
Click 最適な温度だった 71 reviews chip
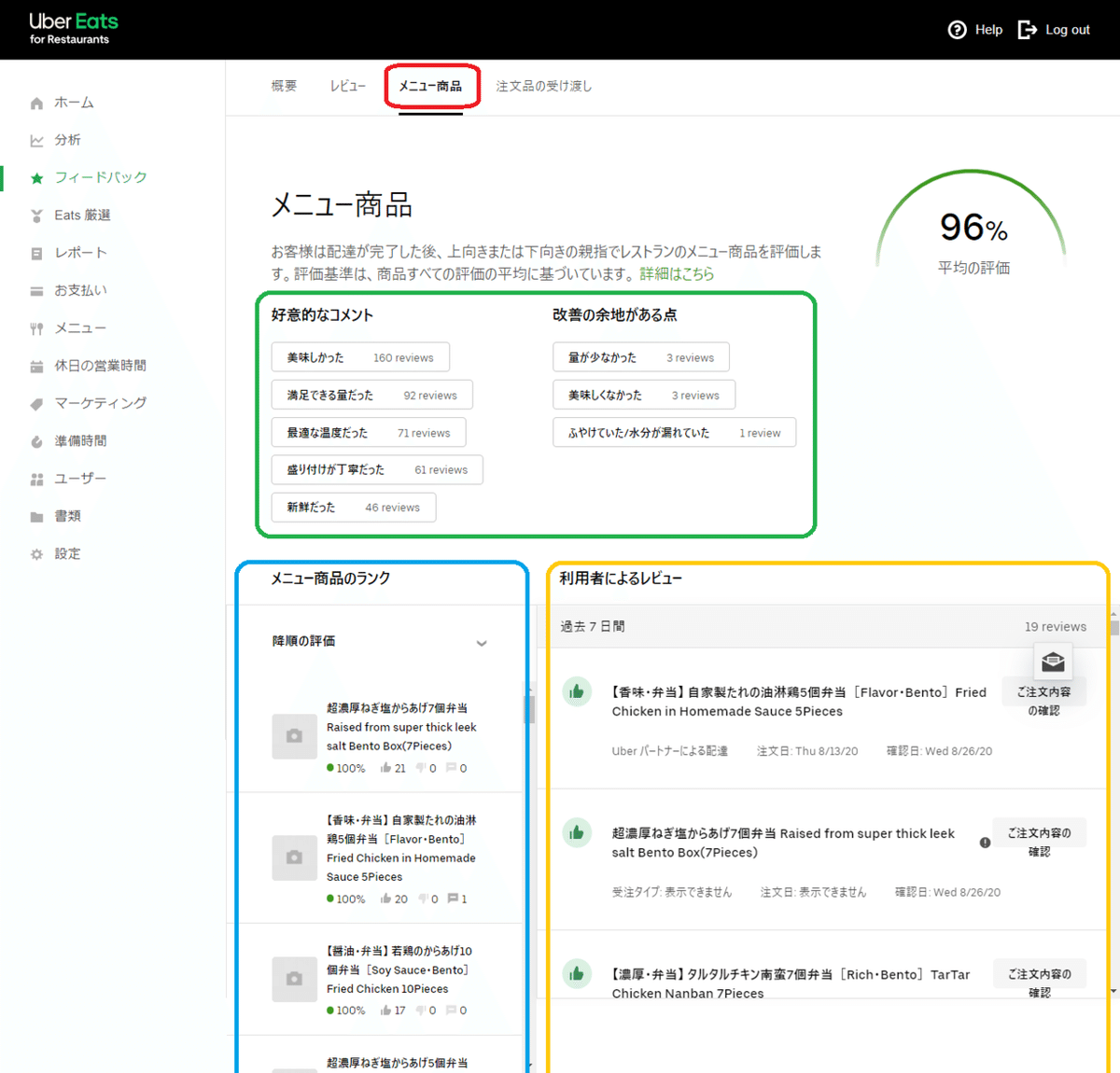click(369, 432)
